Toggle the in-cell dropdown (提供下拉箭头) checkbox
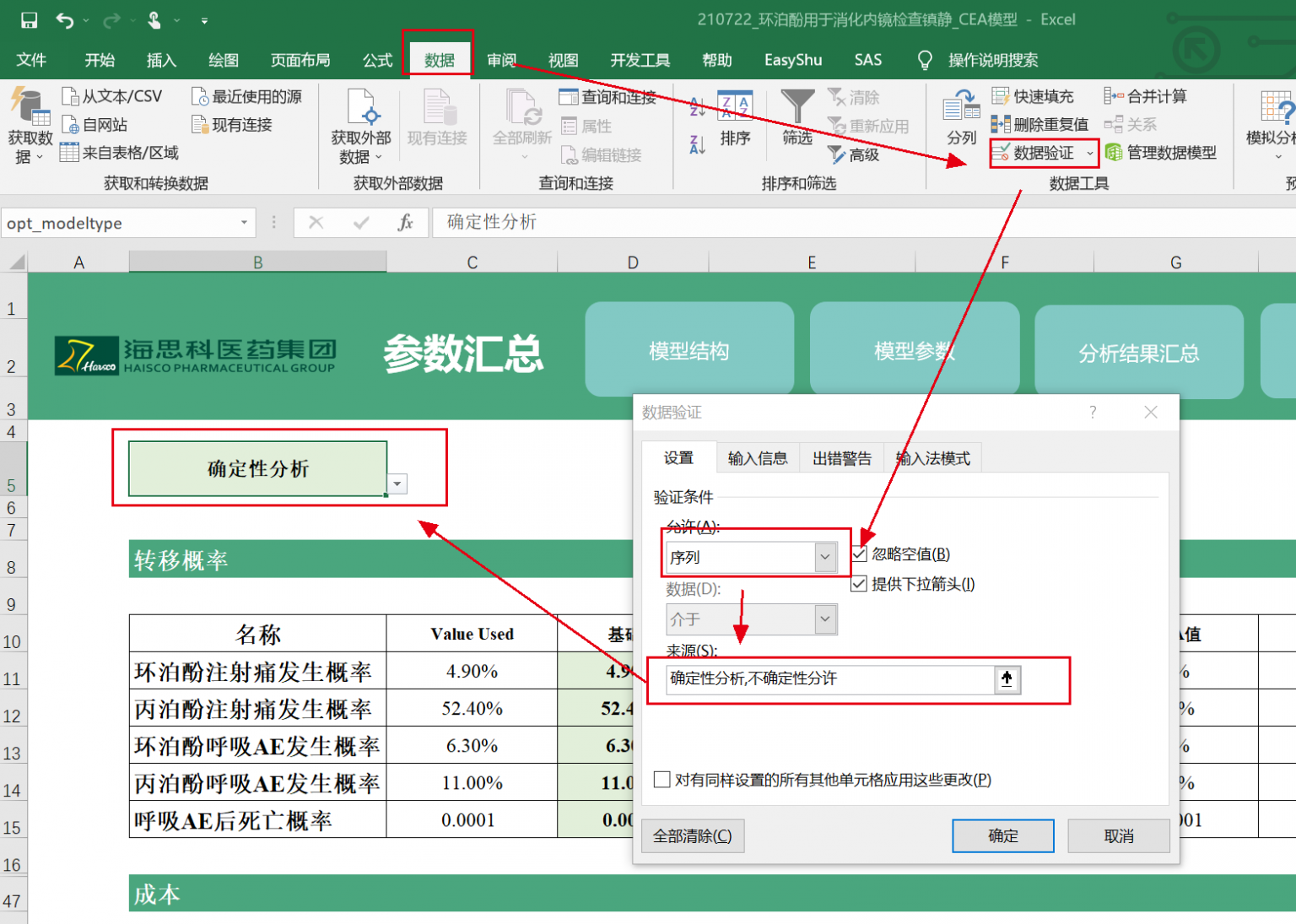This screenshot has height=924, width=1296. pos(859,584)
